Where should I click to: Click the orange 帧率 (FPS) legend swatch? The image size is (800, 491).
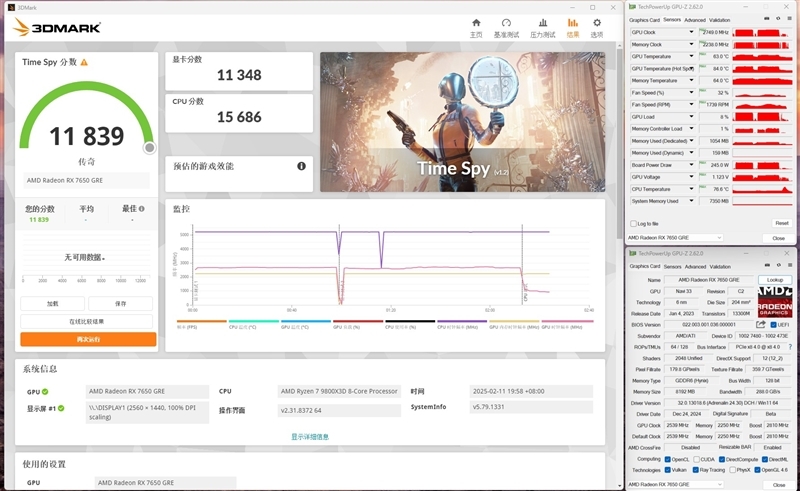click(x=202, y=321)
